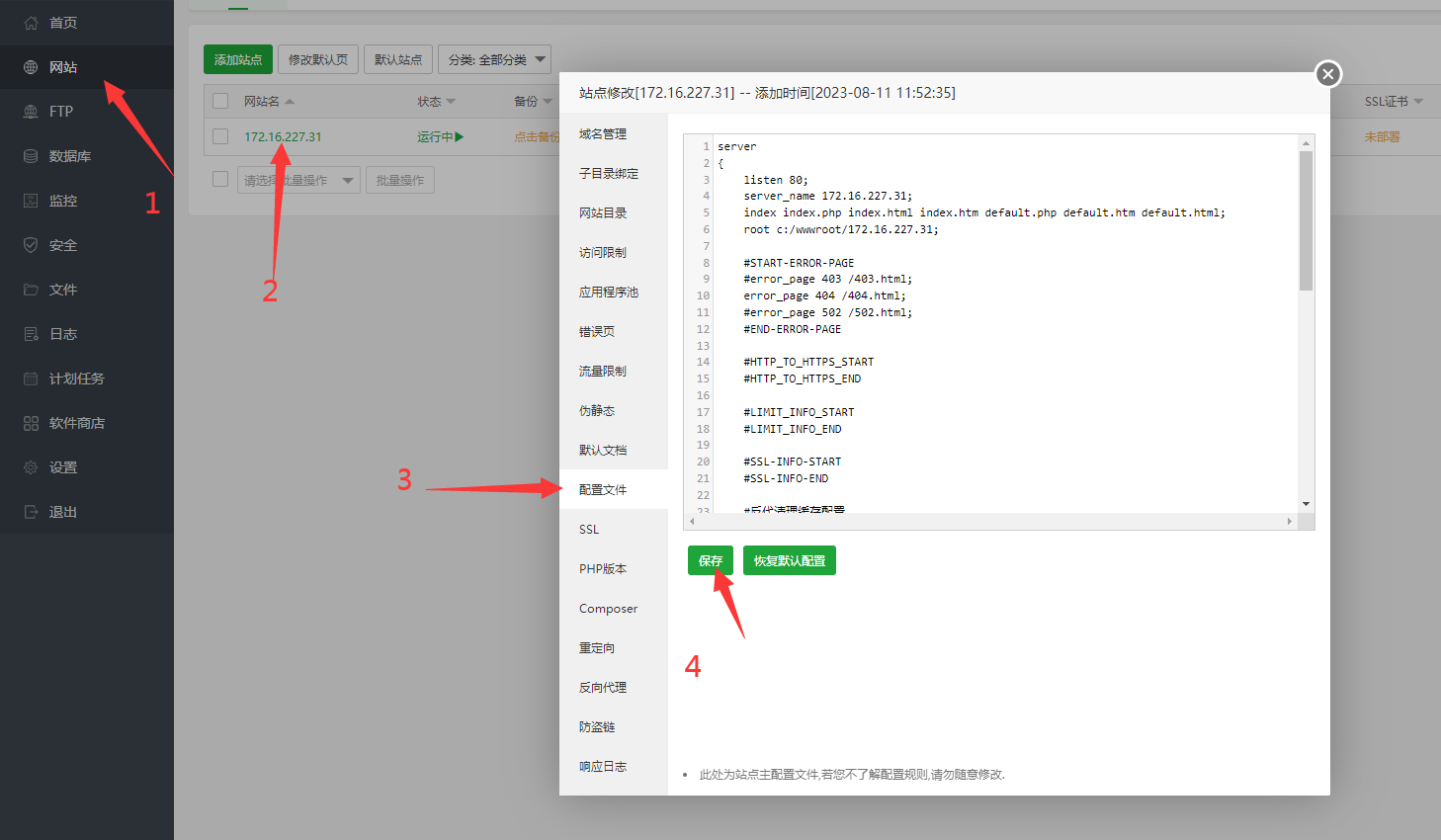Viewport: 1441px width, 840px height.
Task: Sort by the 备份 column arrow
Action: click(548, 102)
